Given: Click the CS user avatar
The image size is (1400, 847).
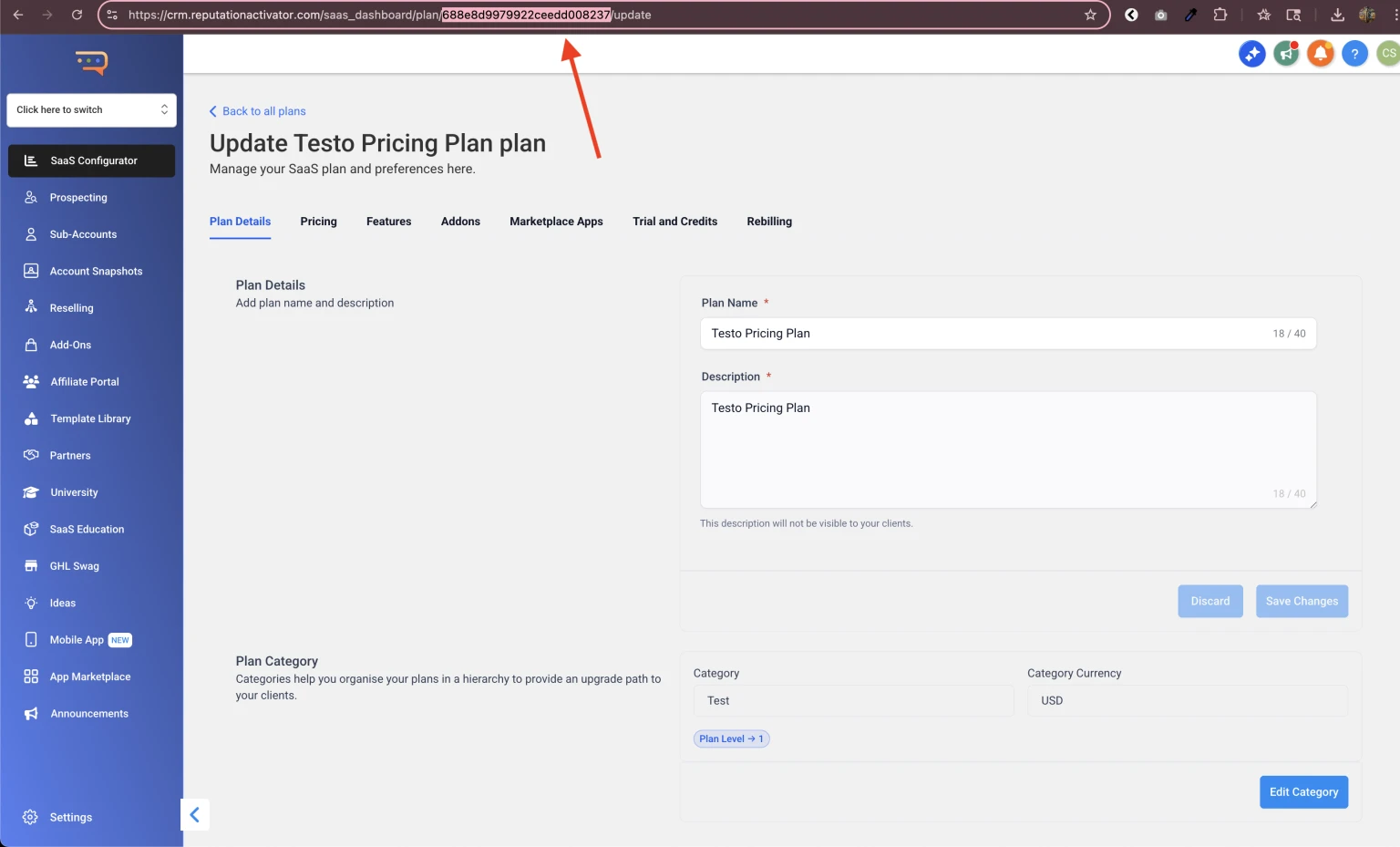Looking at the screenshot, I should 1387,54.
